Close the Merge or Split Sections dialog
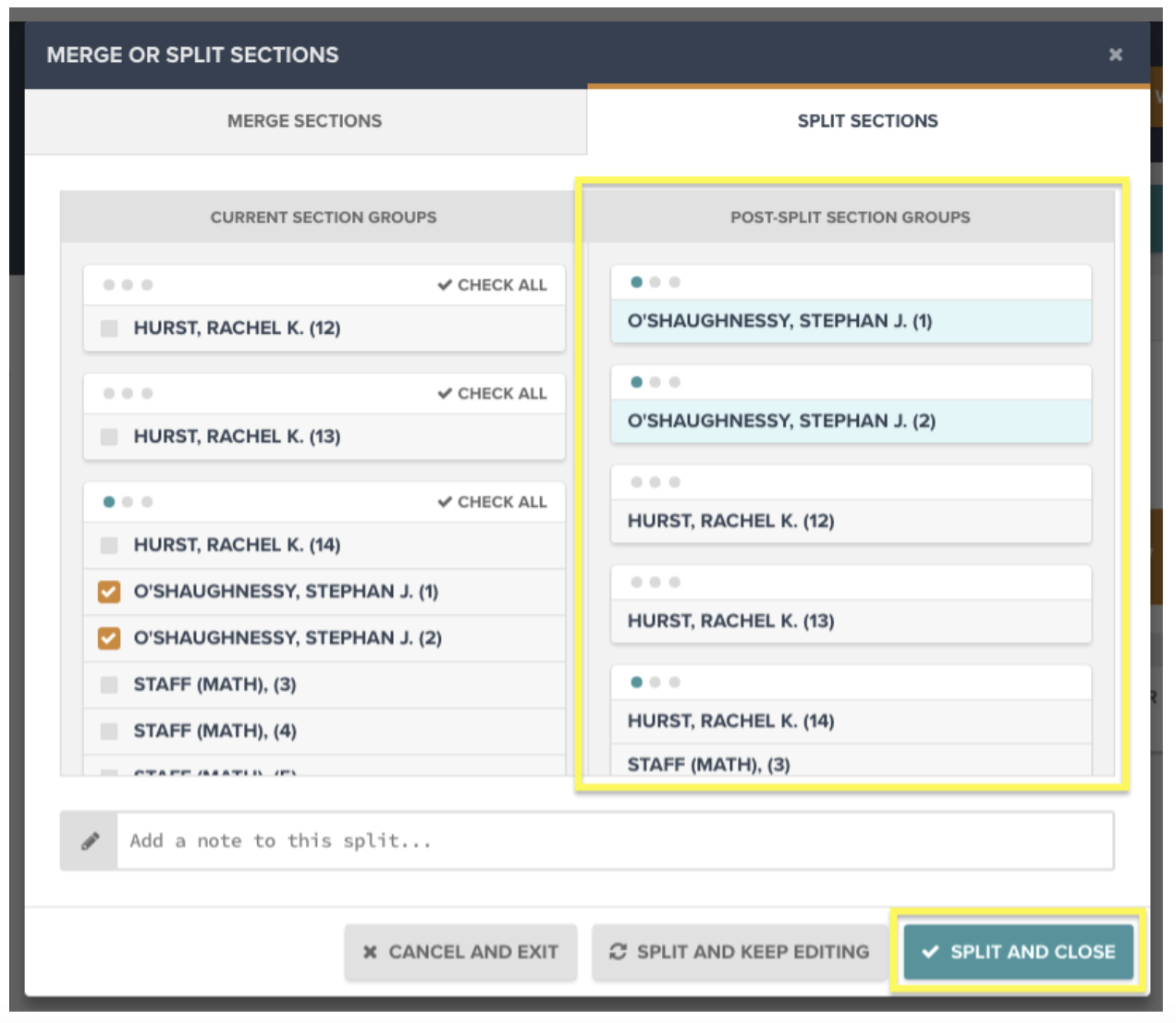 [1115, 55]
